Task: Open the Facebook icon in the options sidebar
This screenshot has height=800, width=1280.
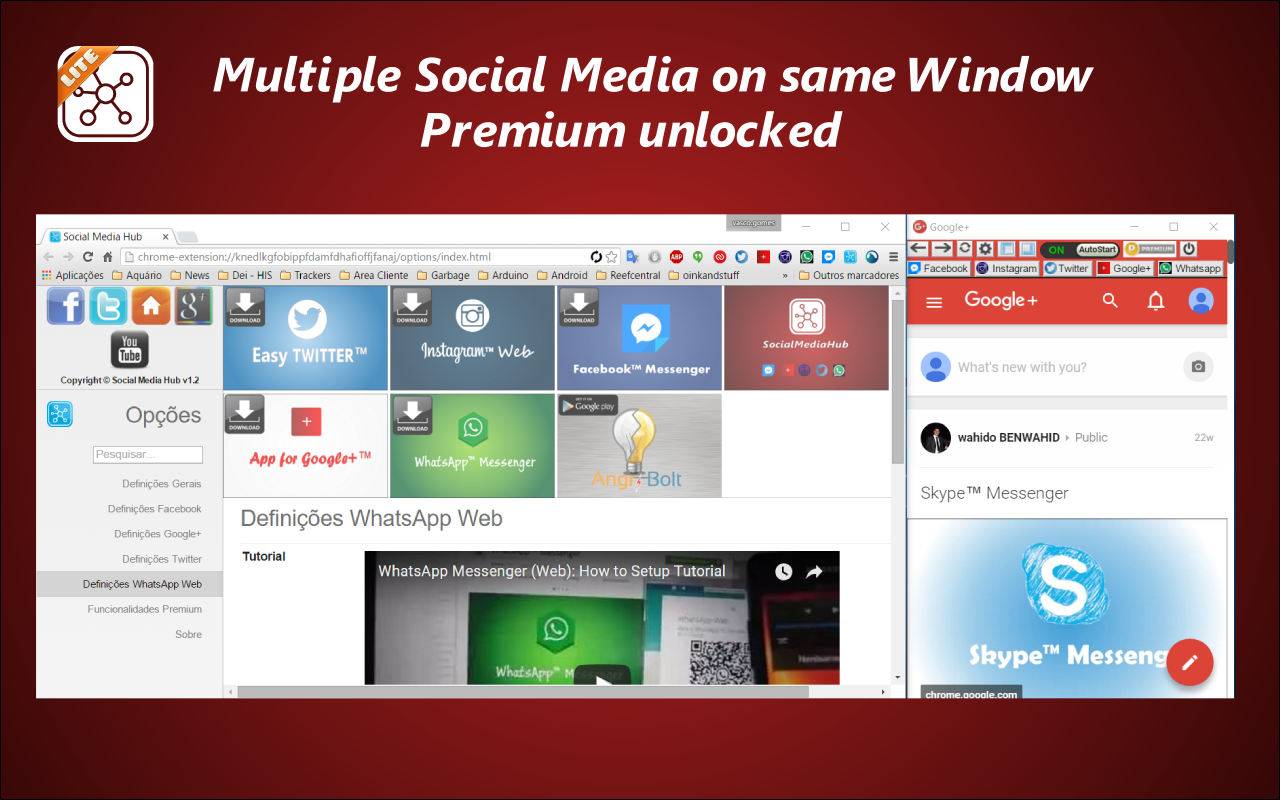Action: [66, 305]
